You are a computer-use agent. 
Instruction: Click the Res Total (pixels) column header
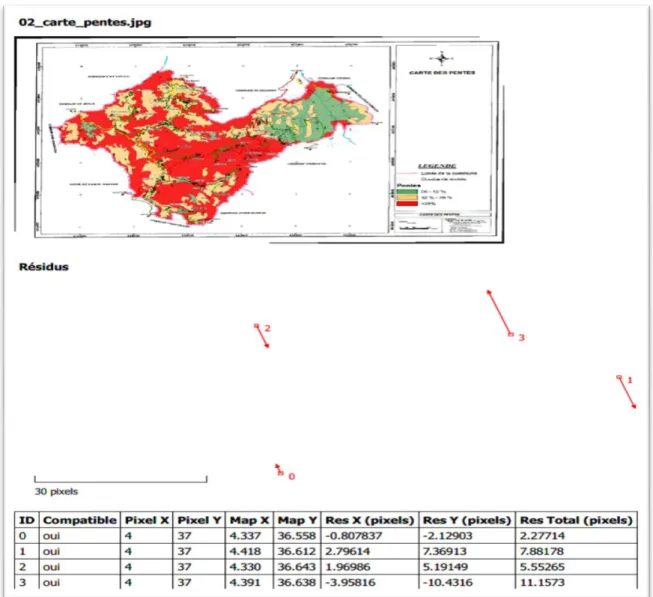576,520
